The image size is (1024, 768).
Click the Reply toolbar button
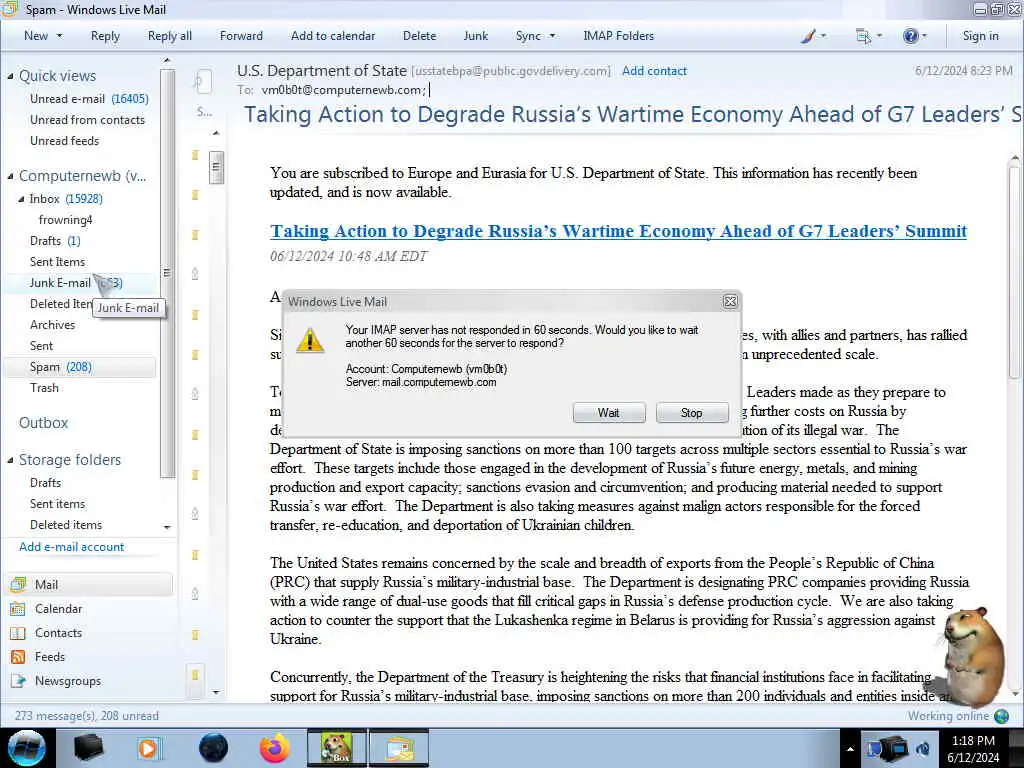(105, 36)
